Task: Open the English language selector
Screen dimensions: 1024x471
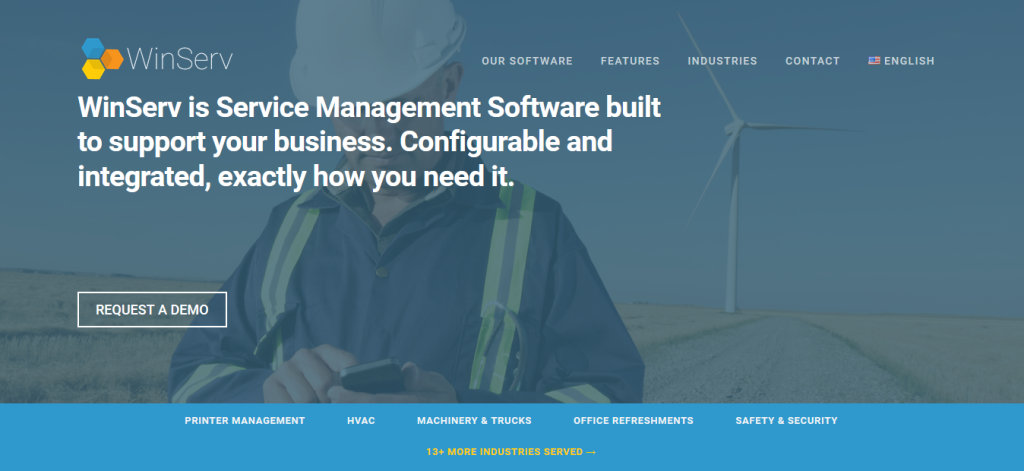Action: (x=901, y=61)
